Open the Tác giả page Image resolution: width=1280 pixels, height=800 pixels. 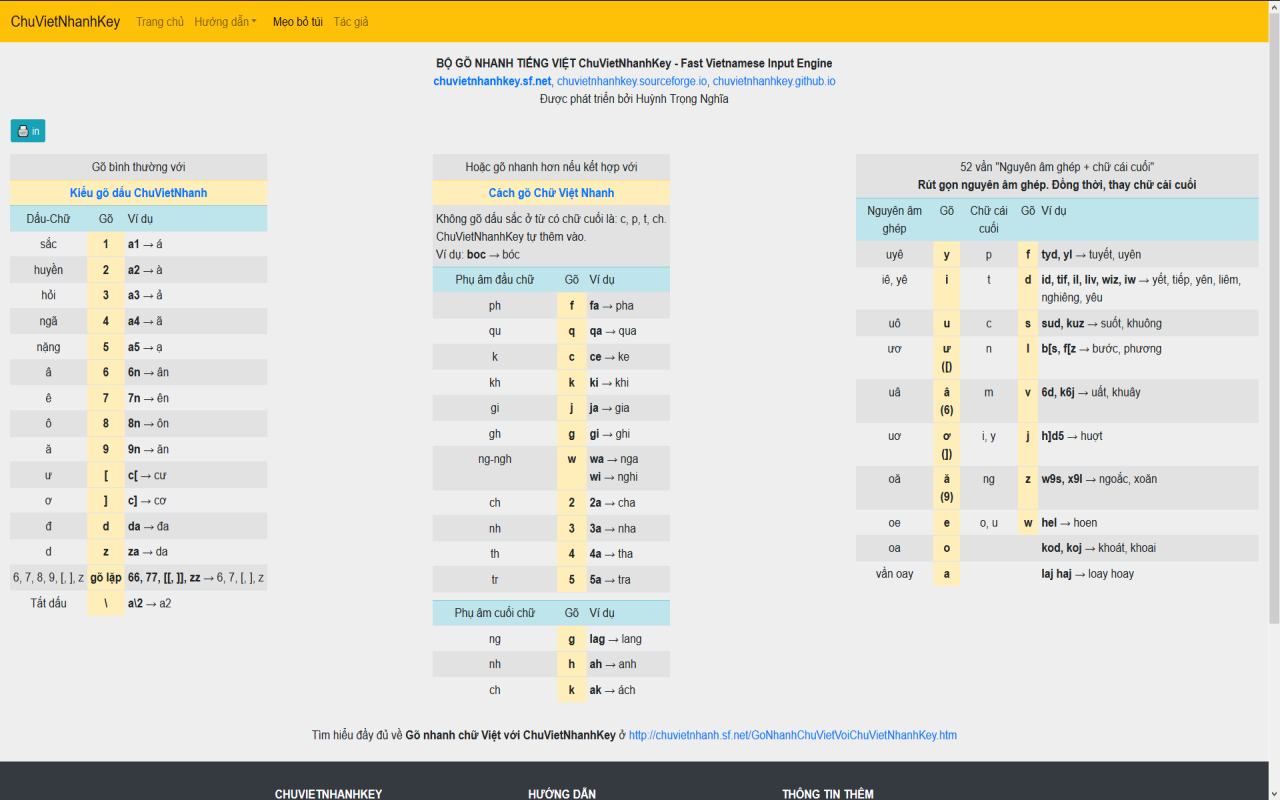(351, 21)
